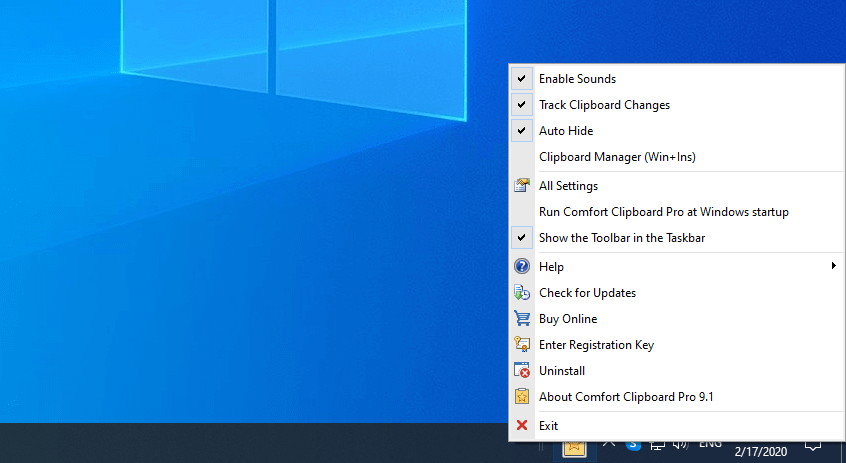Toggle the Enable Sounds option
The width and height of the screenshot is (846, 463).
[x=677, y=79]
